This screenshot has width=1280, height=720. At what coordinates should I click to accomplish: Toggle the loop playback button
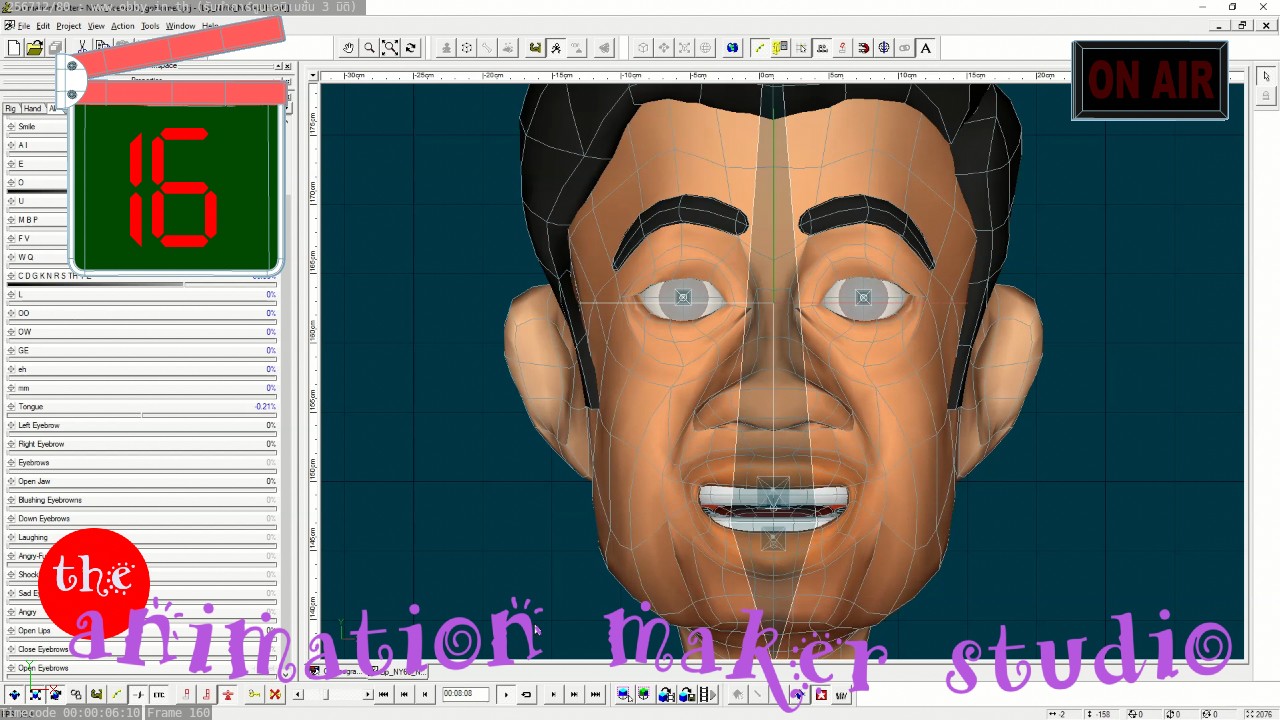tap(526, 694)
